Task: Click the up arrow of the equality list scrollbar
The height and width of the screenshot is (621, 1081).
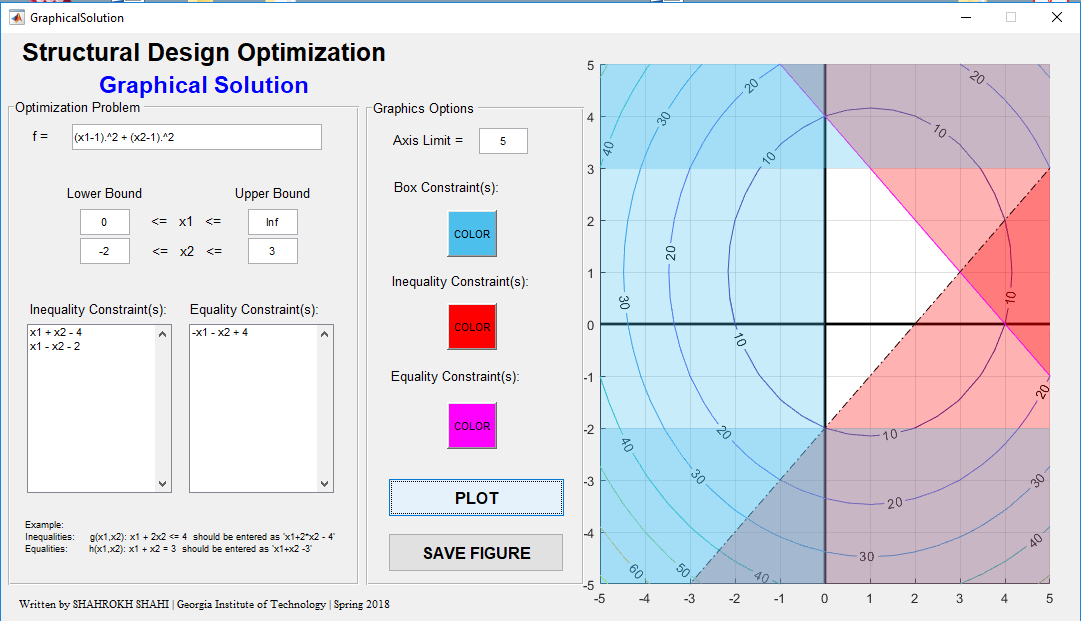Action: coord(325,334)
